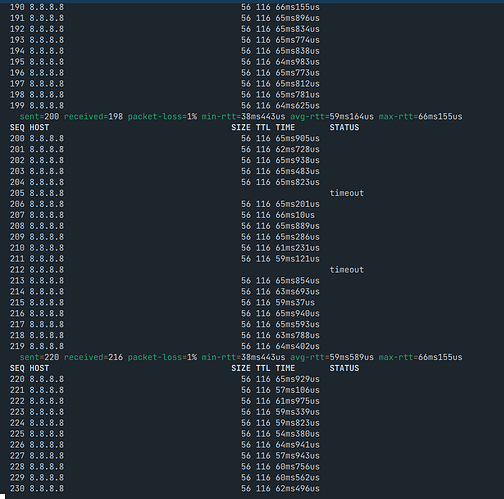Select time 61ms231us in seq 210 row

click(297, 248)
